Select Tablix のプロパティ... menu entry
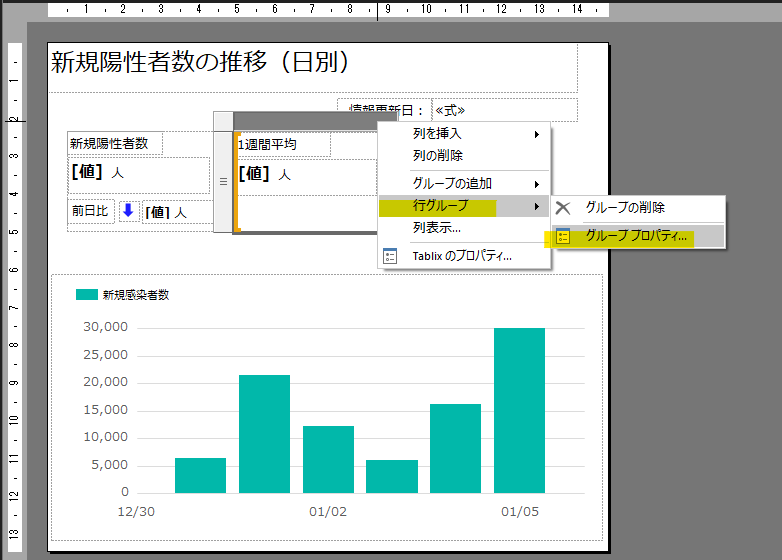The image size is (782, 560). [462, 256]
